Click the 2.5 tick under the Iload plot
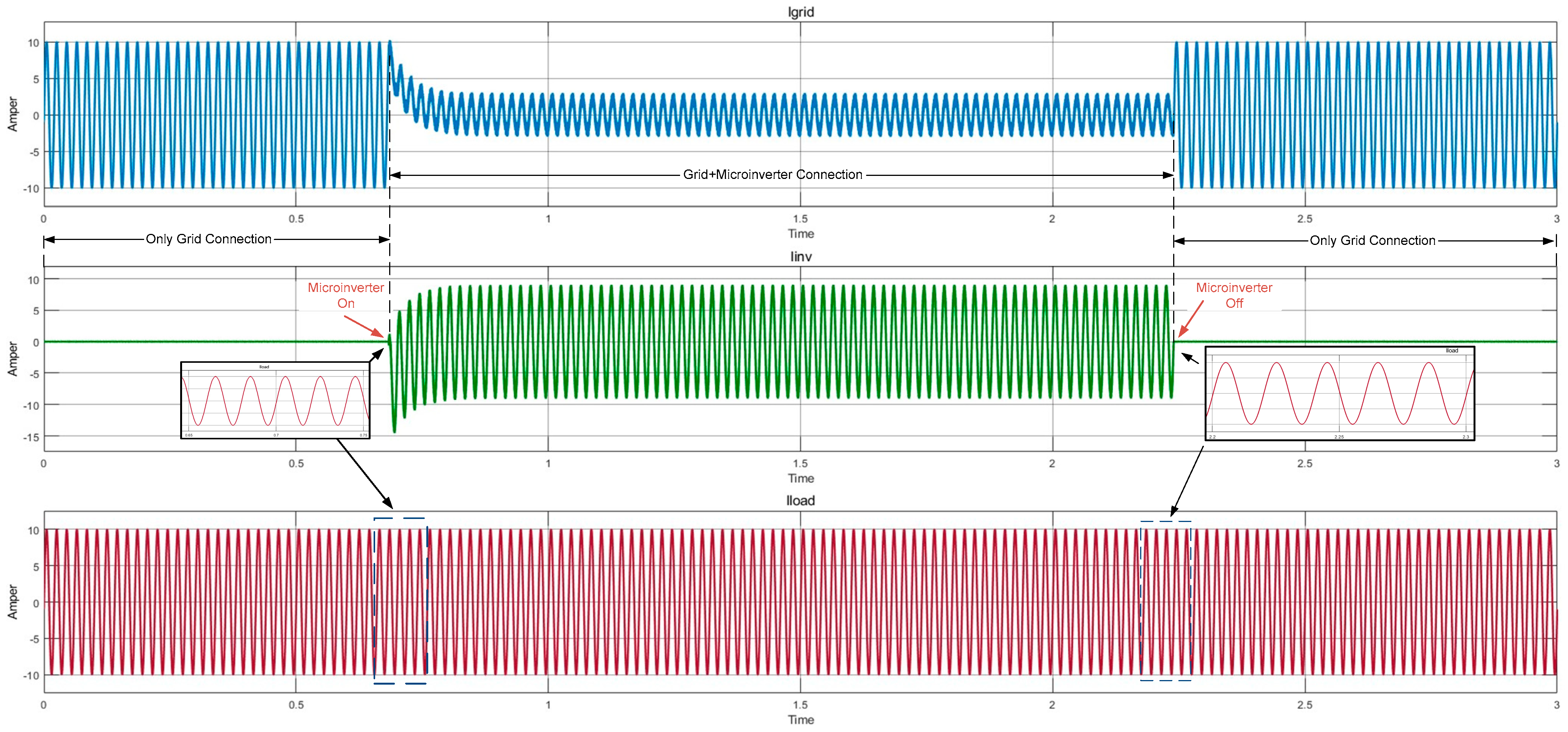 (x=1304, y=705)
